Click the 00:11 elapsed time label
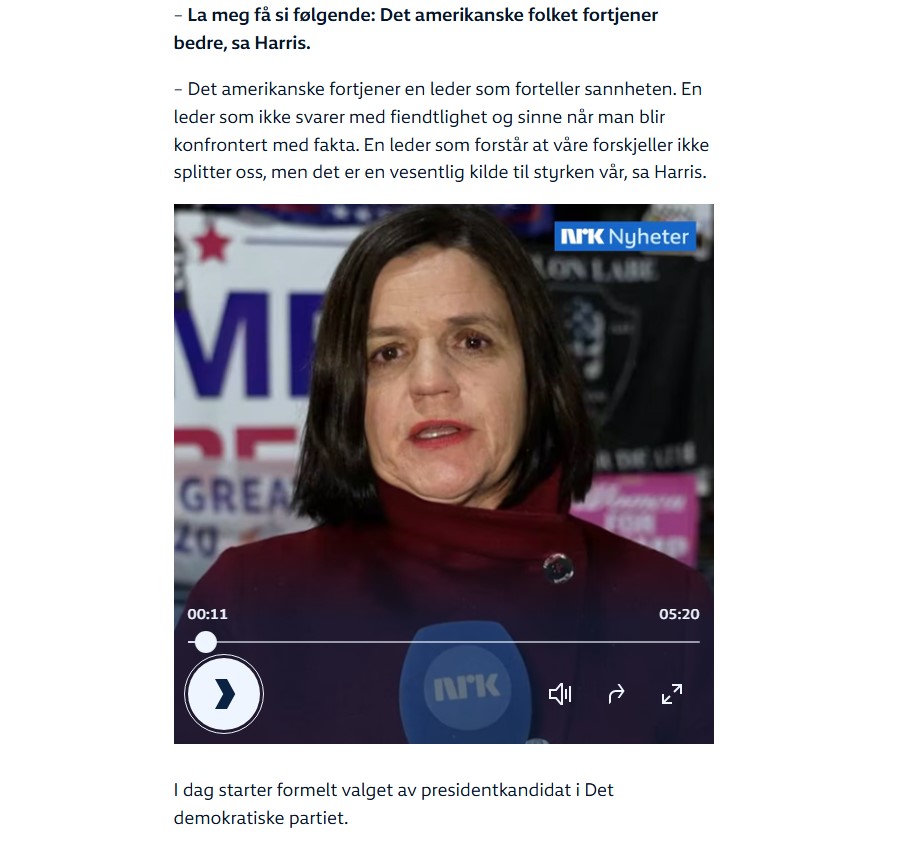 tap(207, 614)
